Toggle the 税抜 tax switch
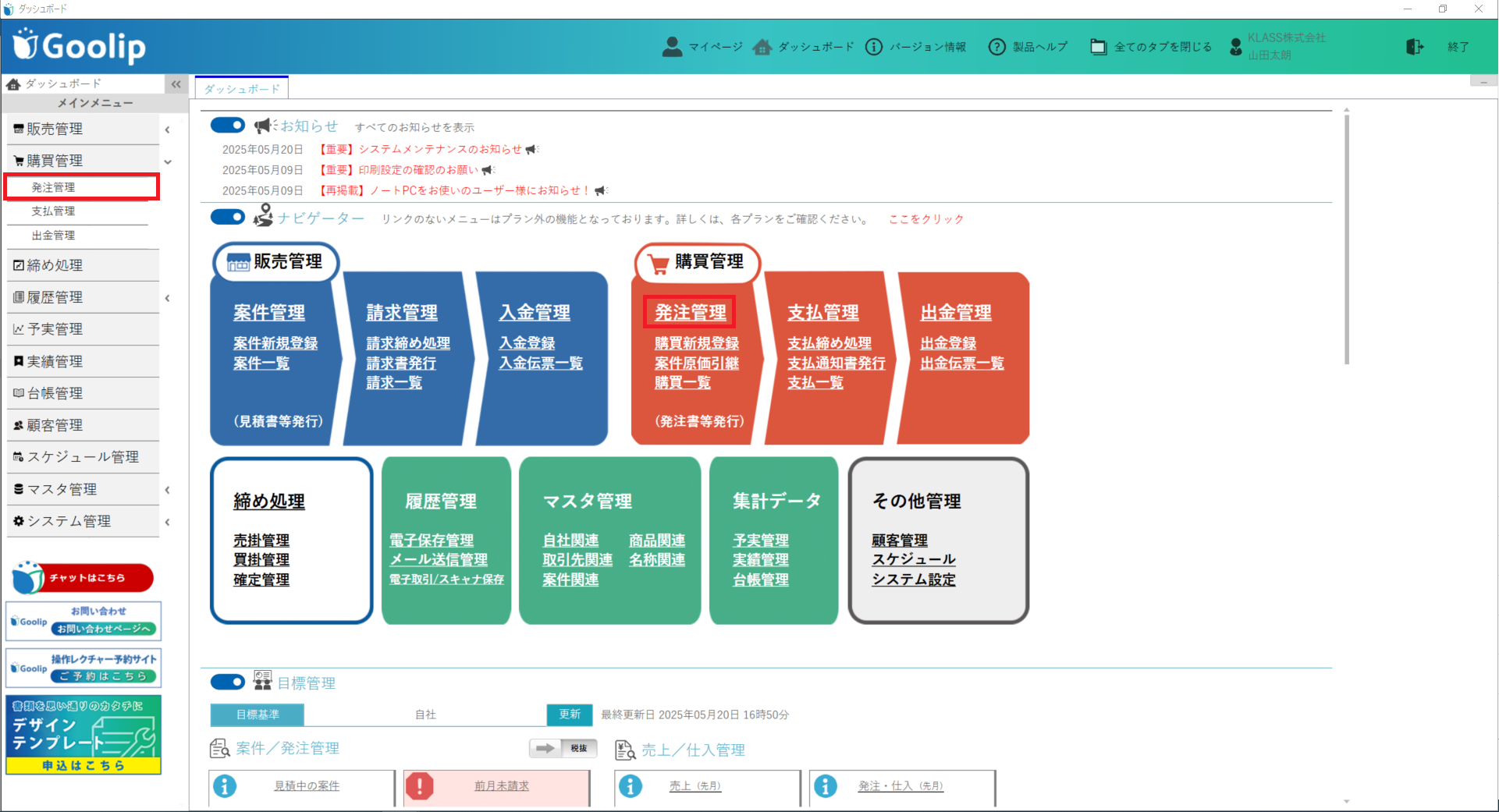The height and width of the screenshot is (812, 1499). pyautogui.click(x=563, y=748)
